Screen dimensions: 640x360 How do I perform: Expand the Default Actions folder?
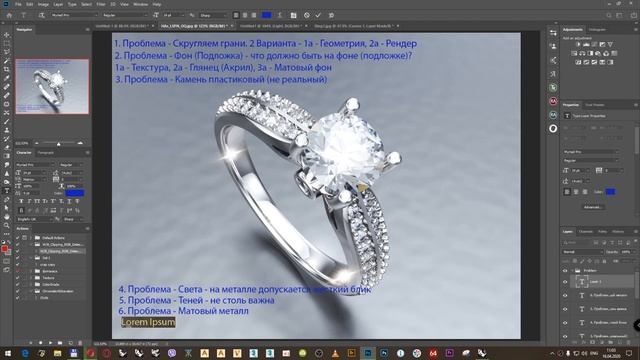[x=31, y=238]
